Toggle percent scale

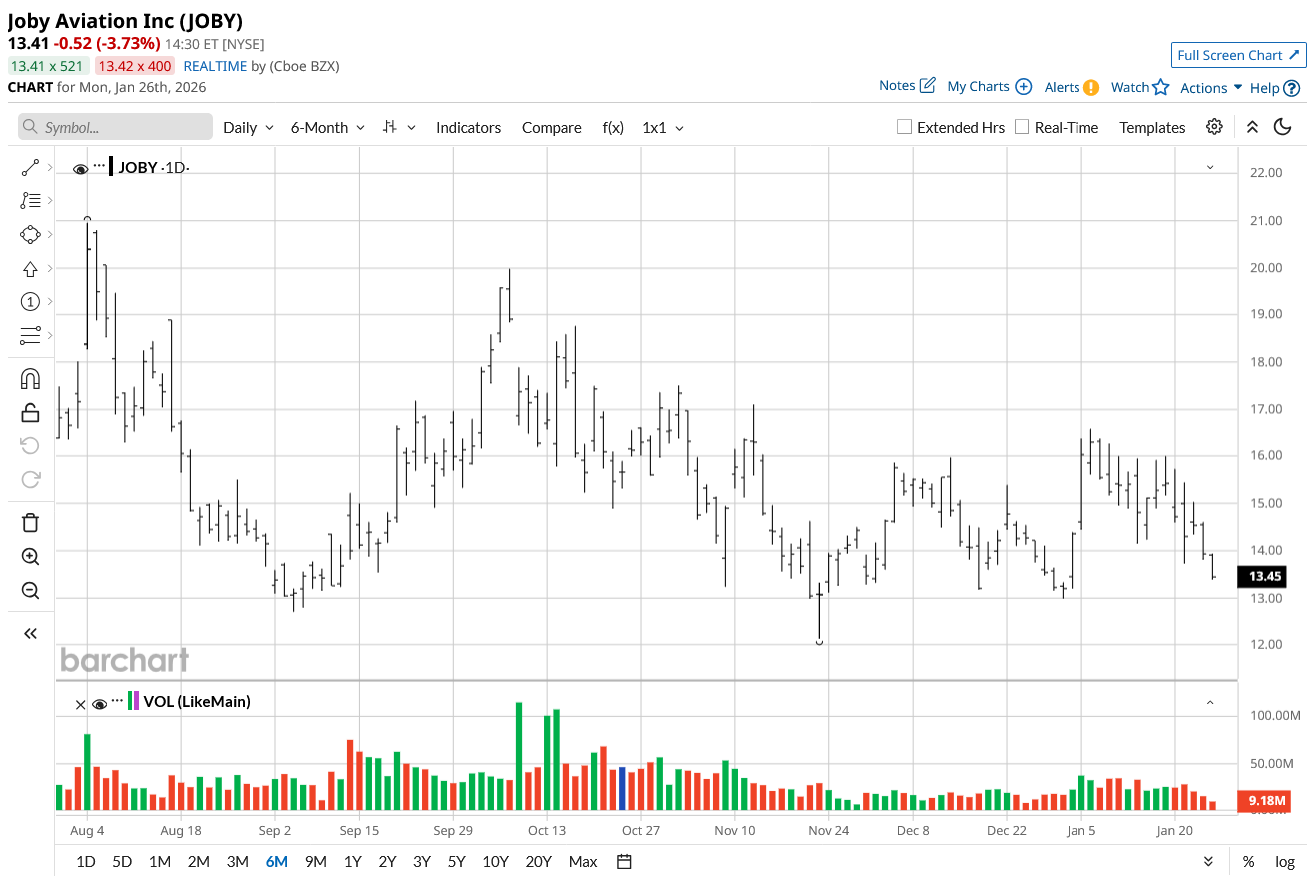[1249, 861]
